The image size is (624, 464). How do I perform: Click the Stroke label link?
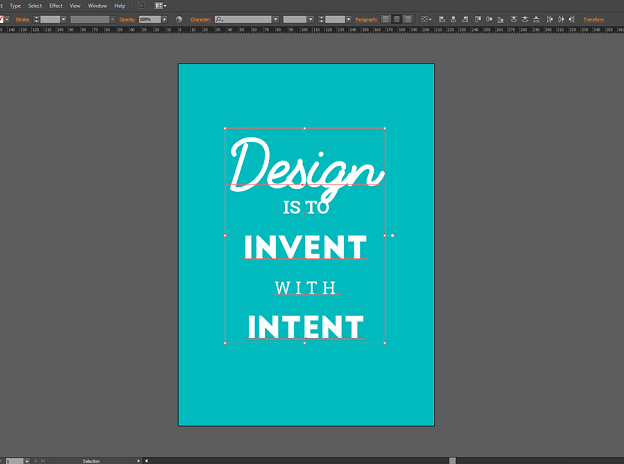point(23,19)
